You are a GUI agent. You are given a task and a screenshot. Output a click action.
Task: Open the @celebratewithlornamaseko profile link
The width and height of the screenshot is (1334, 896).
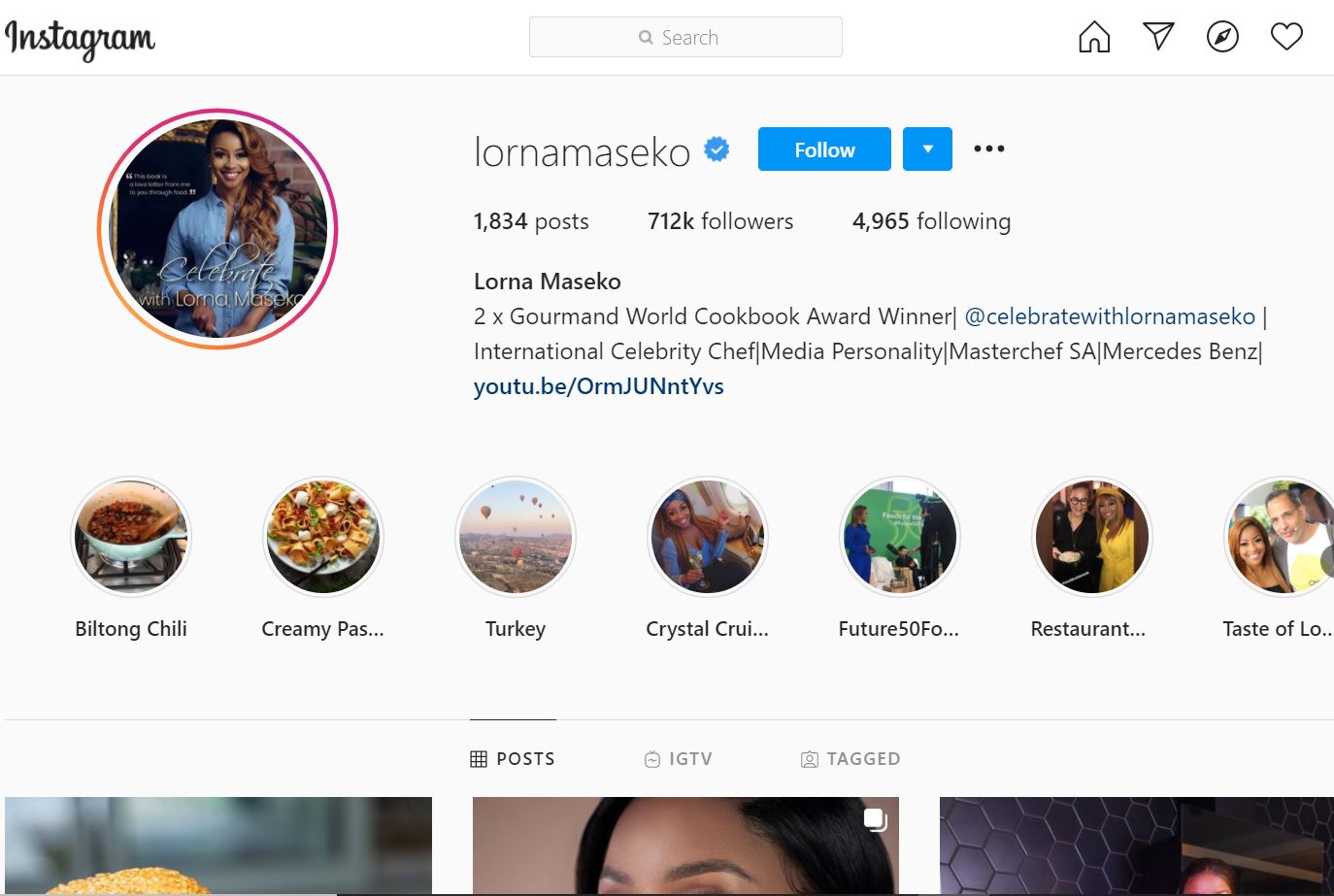(x=1110, y=316)
